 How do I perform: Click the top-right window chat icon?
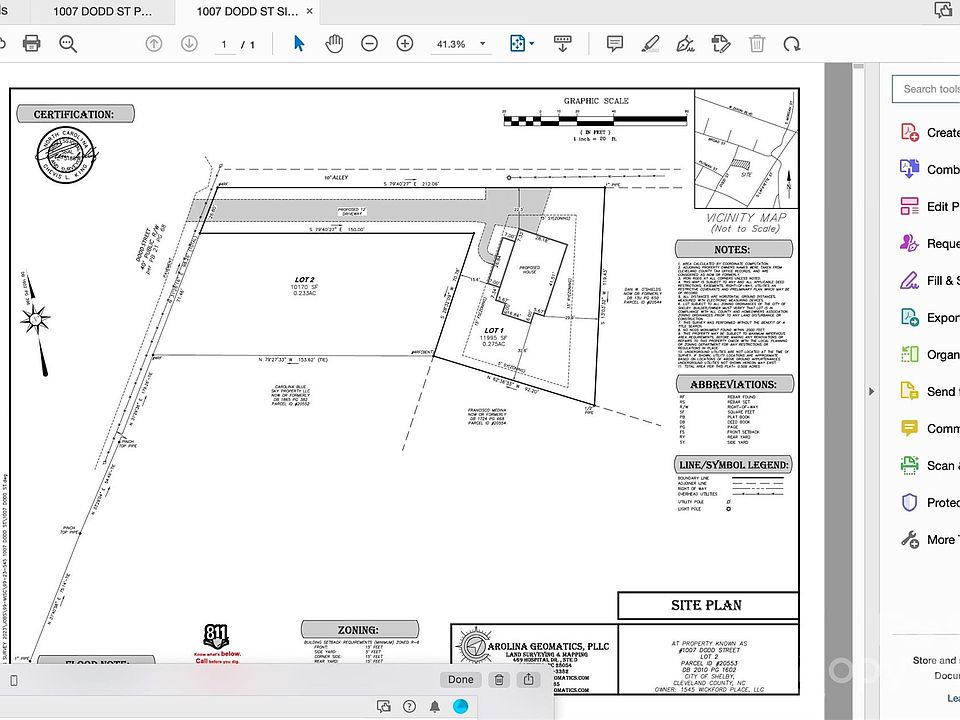point(943,9)
